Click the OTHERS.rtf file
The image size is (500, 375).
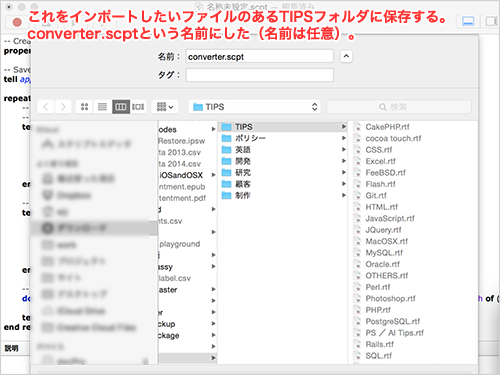(x=387, y=276)
